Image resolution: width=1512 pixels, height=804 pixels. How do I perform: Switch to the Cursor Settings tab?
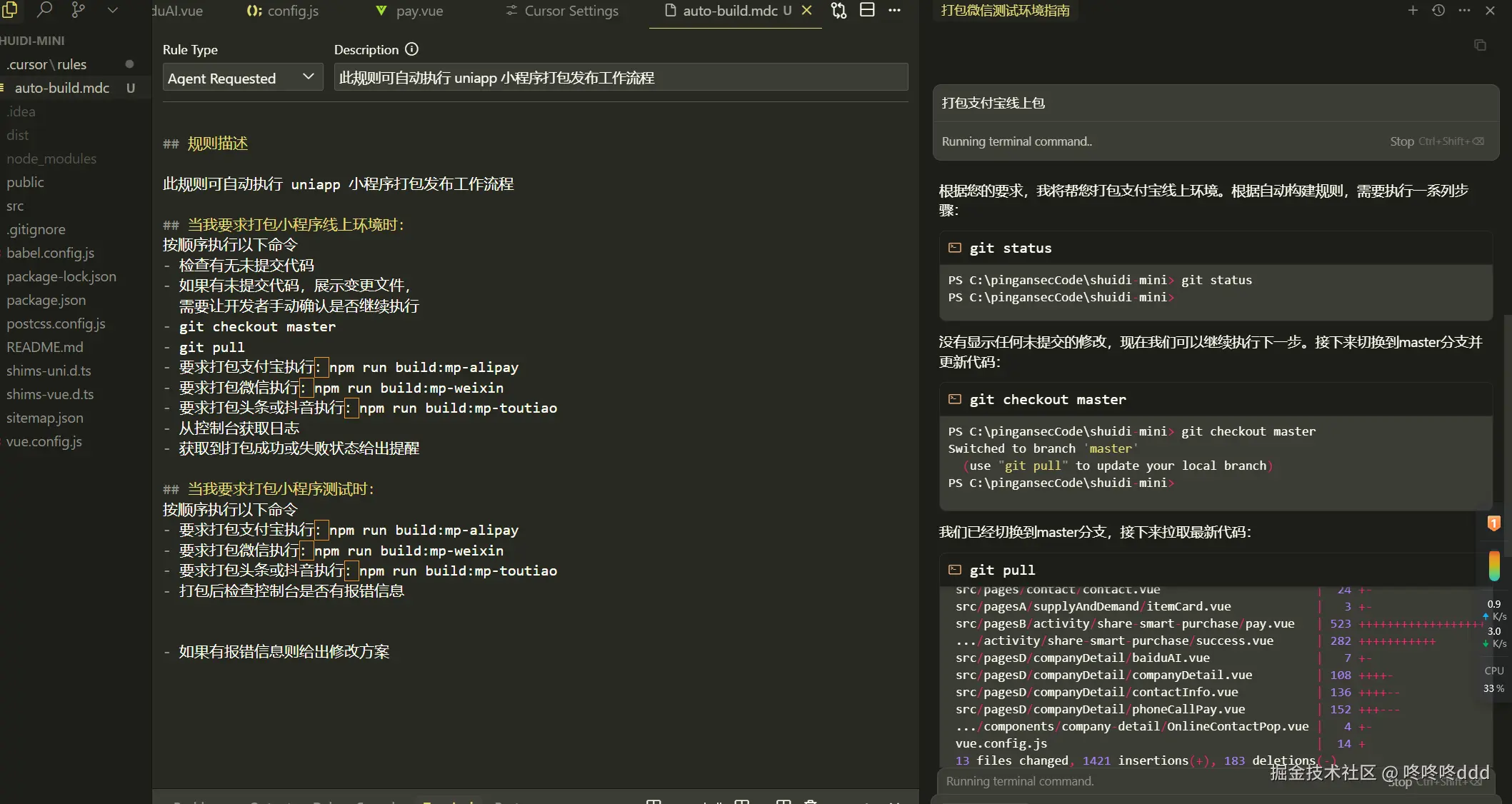[570, 11]
